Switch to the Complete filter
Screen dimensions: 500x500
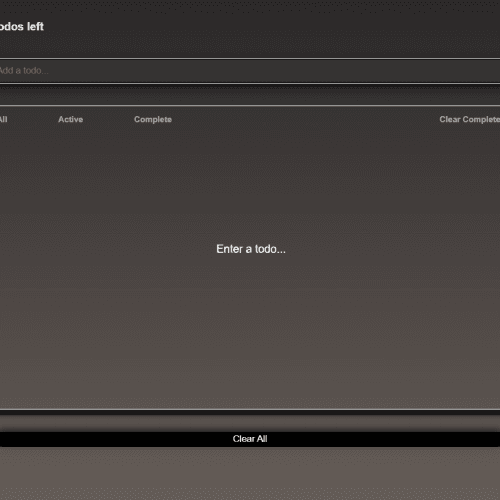(x=153, y=119)
